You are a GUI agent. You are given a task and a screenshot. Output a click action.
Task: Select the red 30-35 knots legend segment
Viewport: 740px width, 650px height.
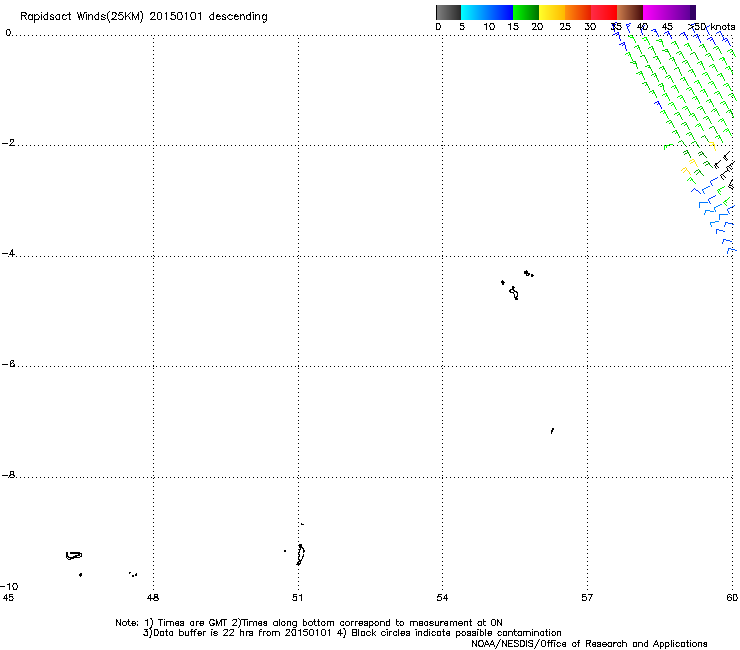[604, 12]
